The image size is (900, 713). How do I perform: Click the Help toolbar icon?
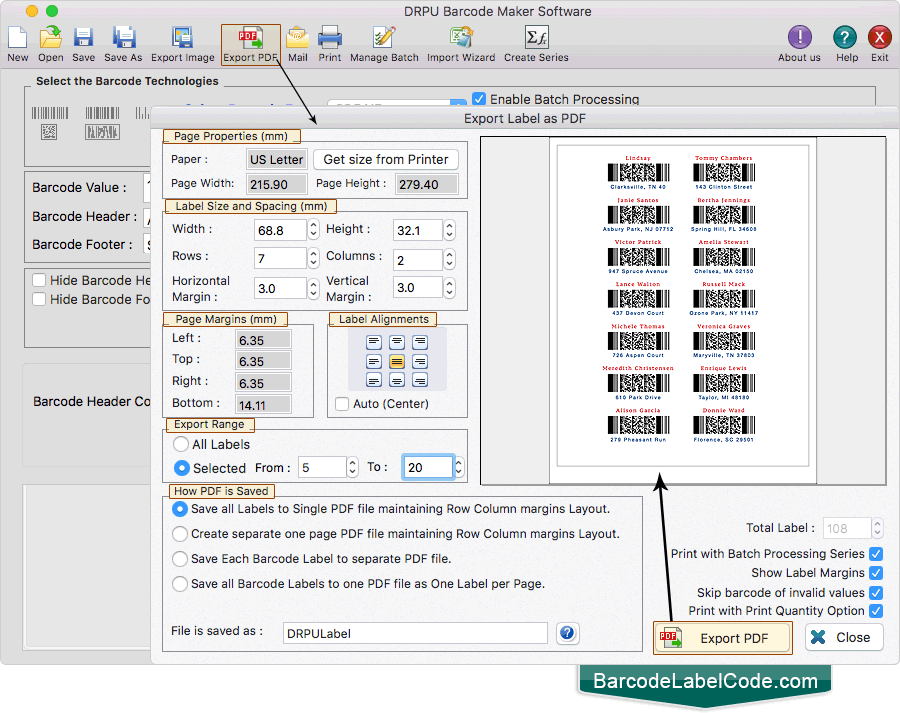point(846,44)
